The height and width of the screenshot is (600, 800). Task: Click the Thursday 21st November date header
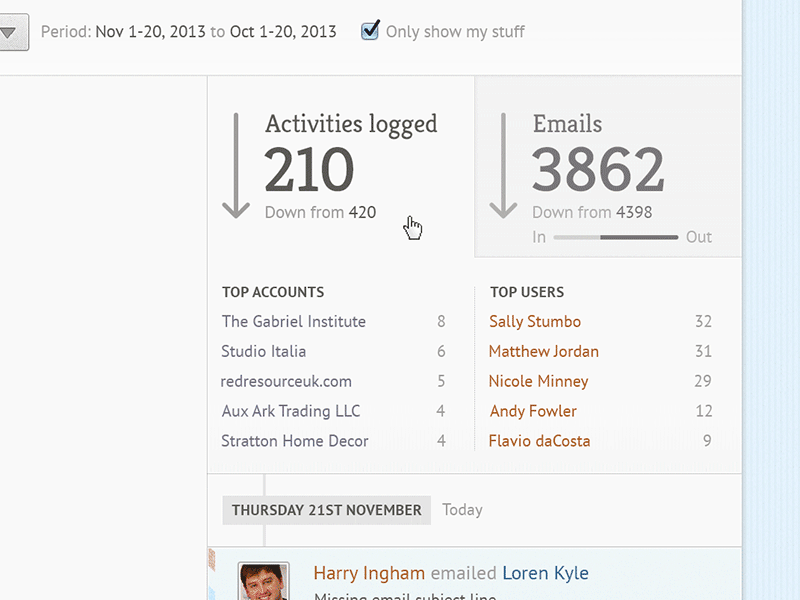(x=327, y=510)
